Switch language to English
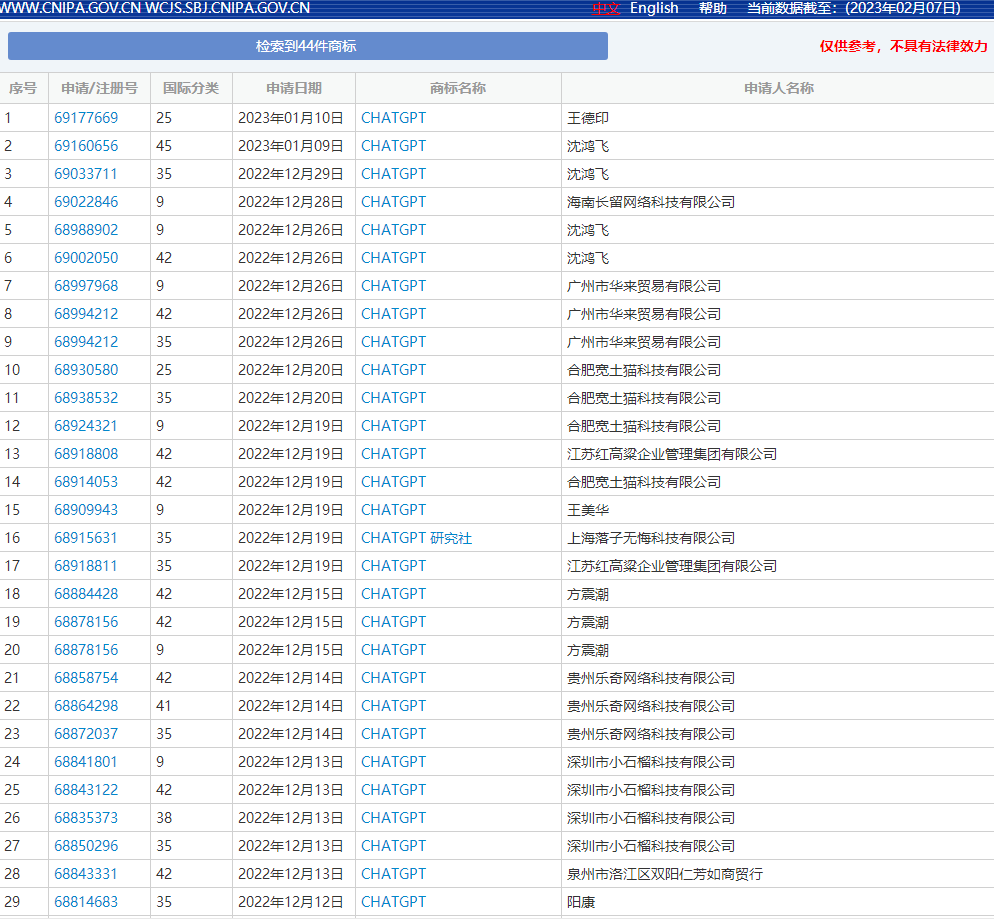The width and height of the screenshot is (994, 922). click(x=654, y=8)
